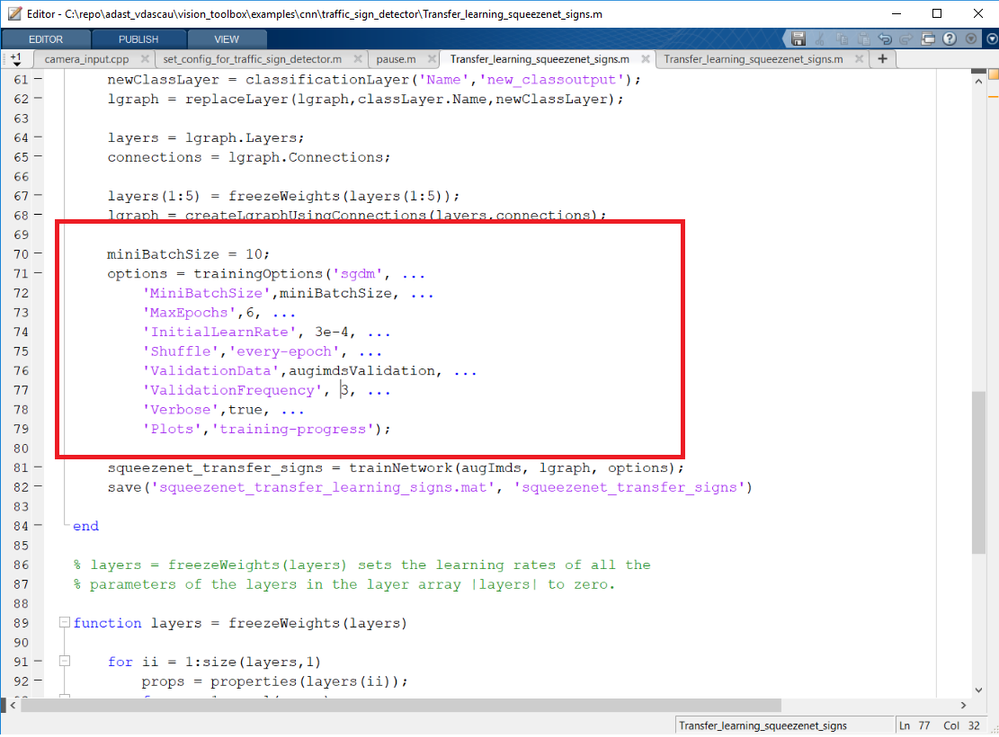The image size is (999, 737).
Task: Close the set_config_for_traffic_sign_detector.m tab
Action: coord(357,59)
